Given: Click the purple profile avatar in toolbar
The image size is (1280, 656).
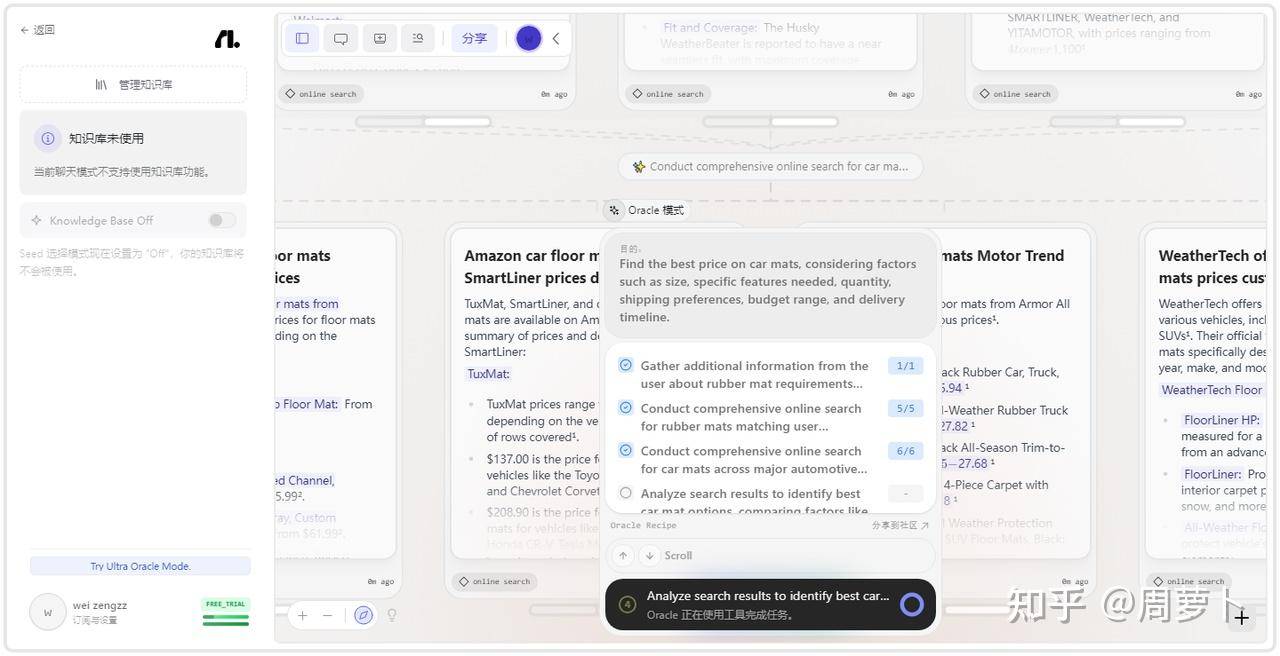Looking at the screenshot, I should point(529,38).
